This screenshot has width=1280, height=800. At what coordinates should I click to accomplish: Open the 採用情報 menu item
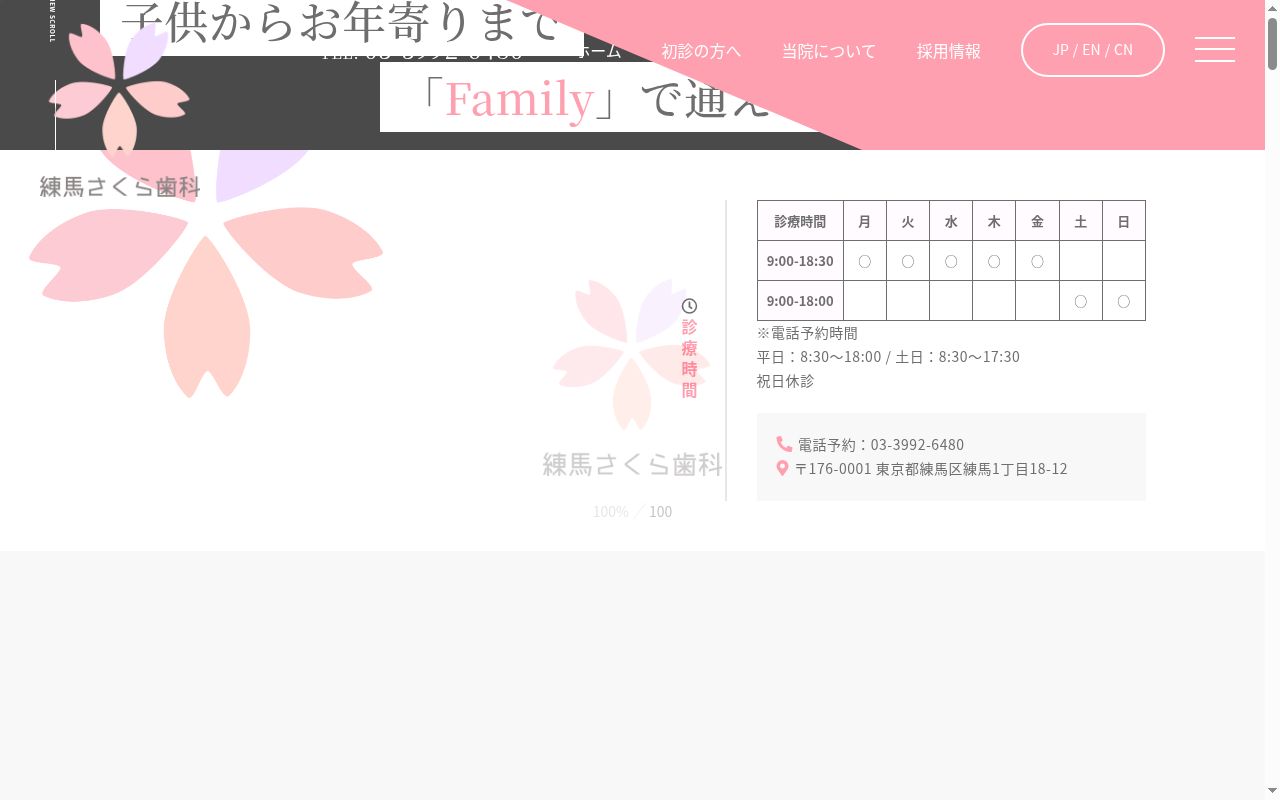(949, 51)
